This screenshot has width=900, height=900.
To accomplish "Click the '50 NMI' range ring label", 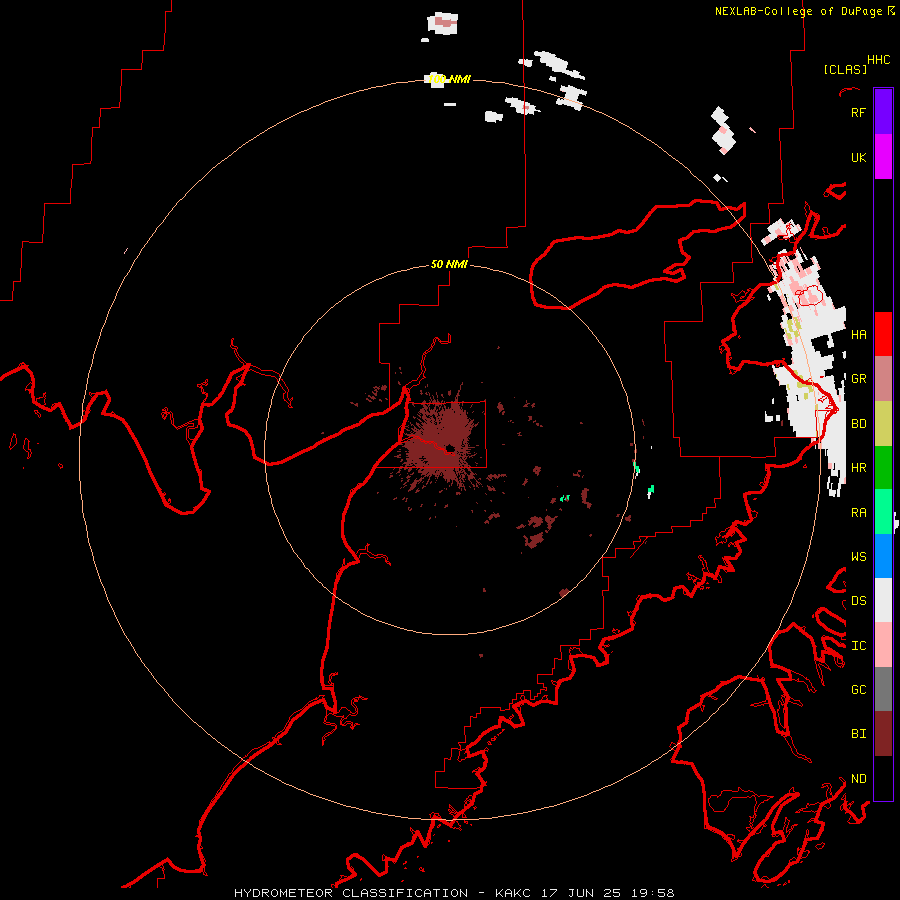I will [x=449, y=264].
